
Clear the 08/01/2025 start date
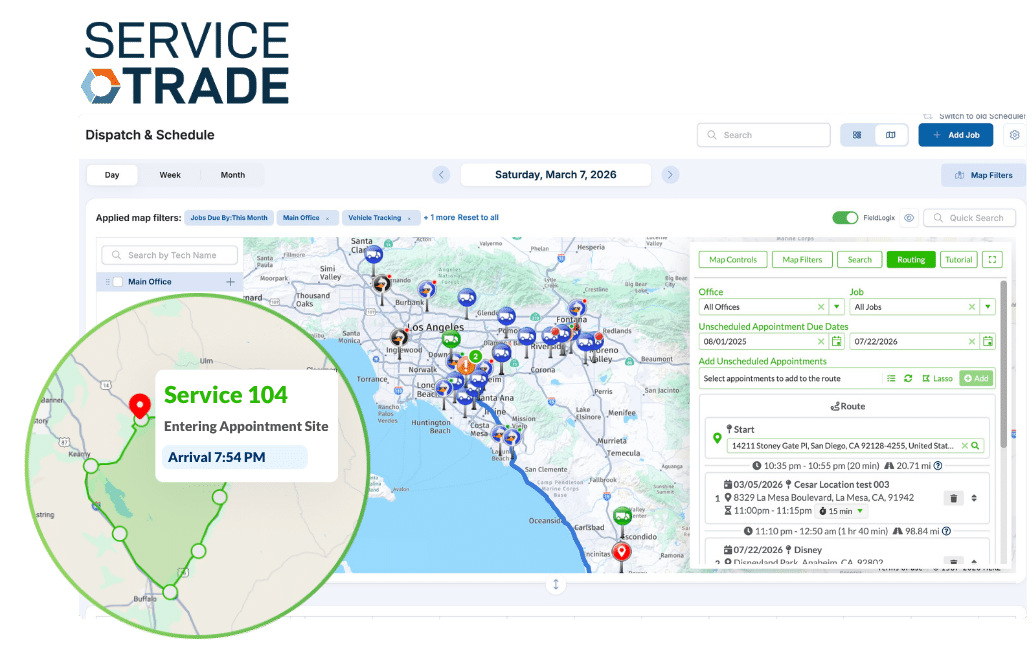point(821,342)
